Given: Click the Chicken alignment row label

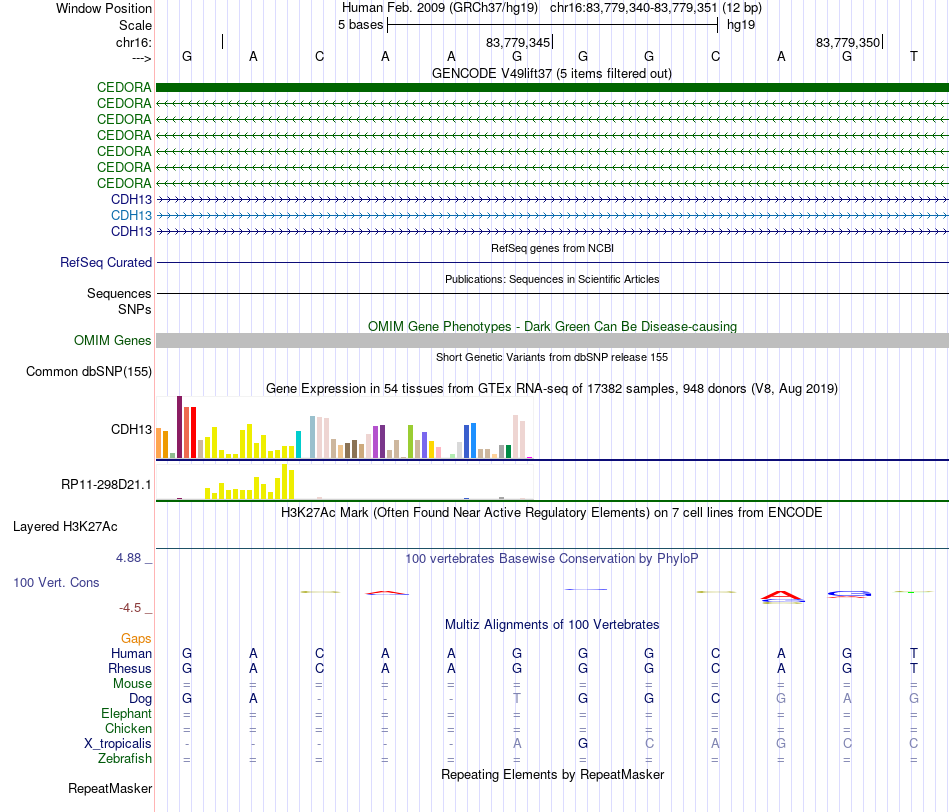Looking at the screenshot, I should [x=128, y=728].
